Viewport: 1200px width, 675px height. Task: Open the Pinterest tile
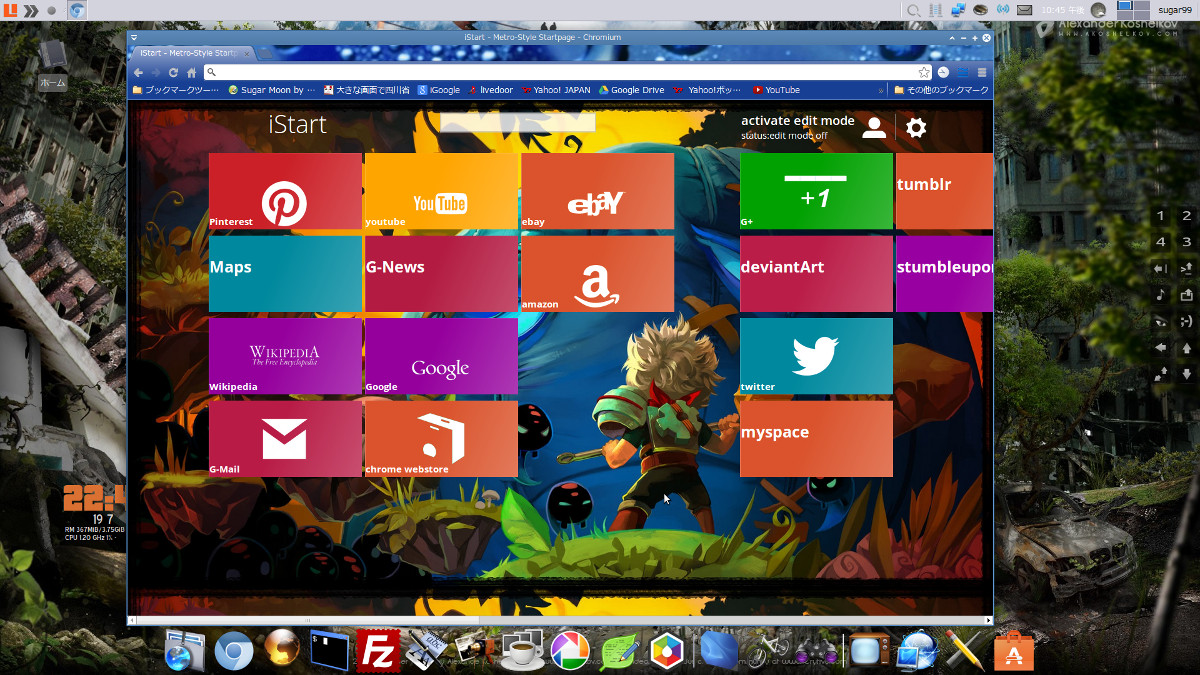click(x=285, y=191)
